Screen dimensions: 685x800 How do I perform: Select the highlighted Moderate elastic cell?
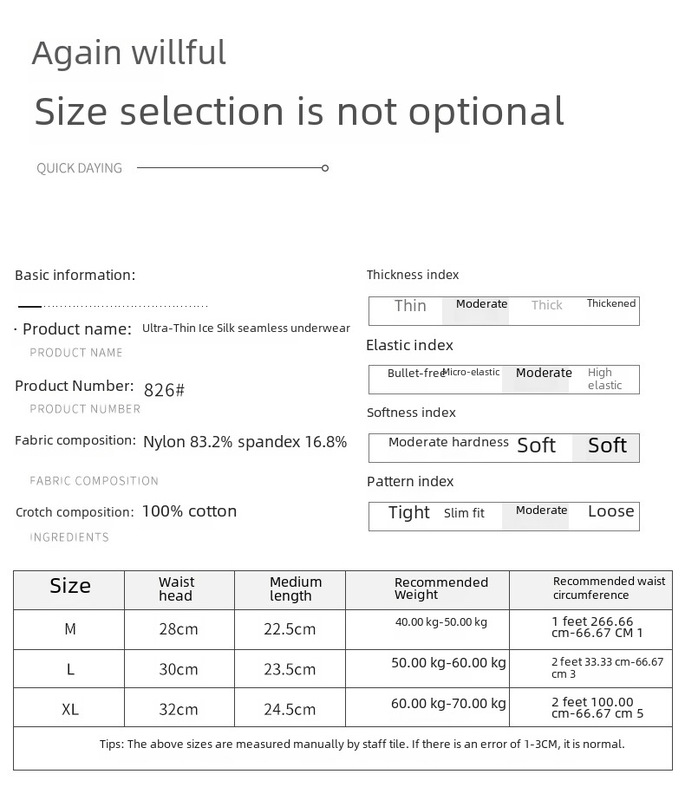(543, 373)
